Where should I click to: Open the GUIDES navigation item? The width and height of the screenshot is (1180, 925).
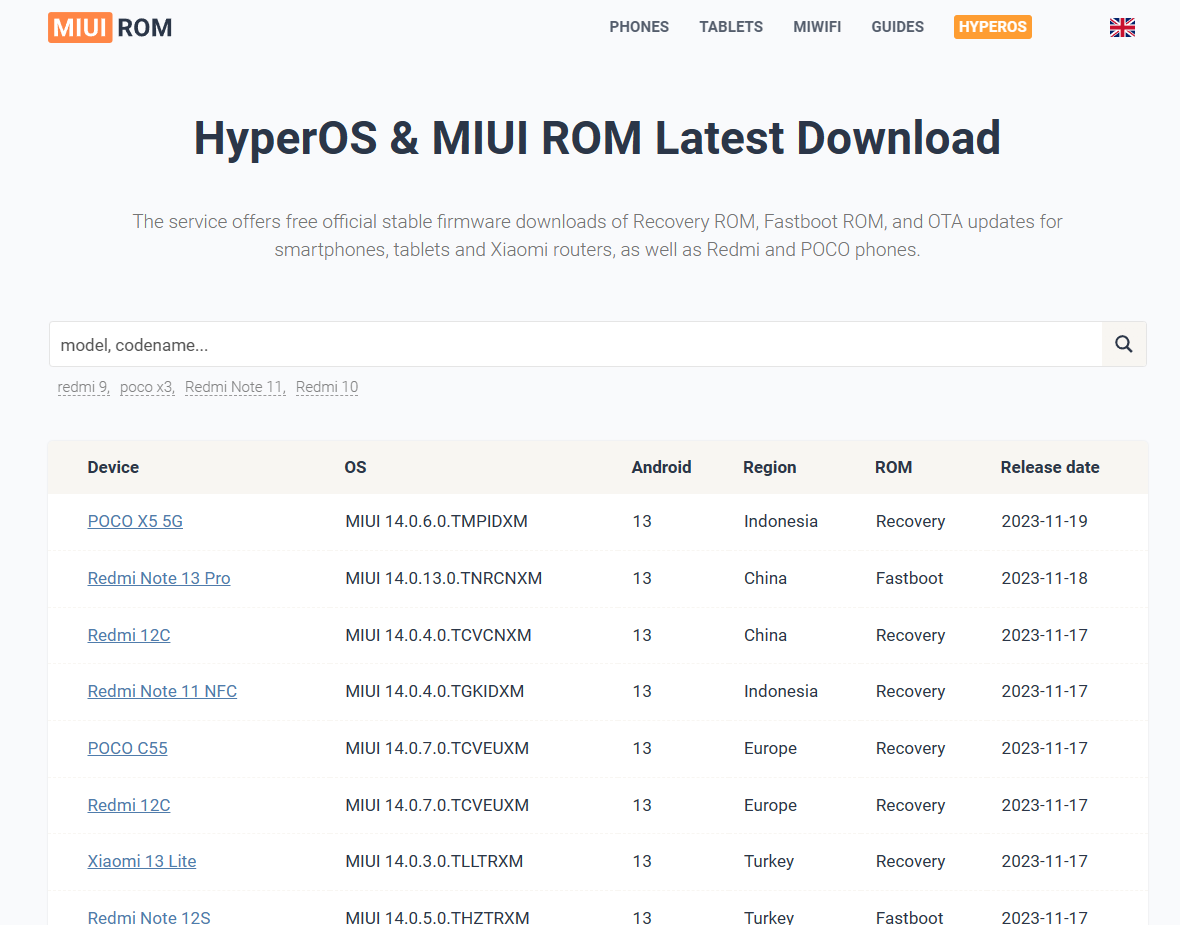point(897,27)
